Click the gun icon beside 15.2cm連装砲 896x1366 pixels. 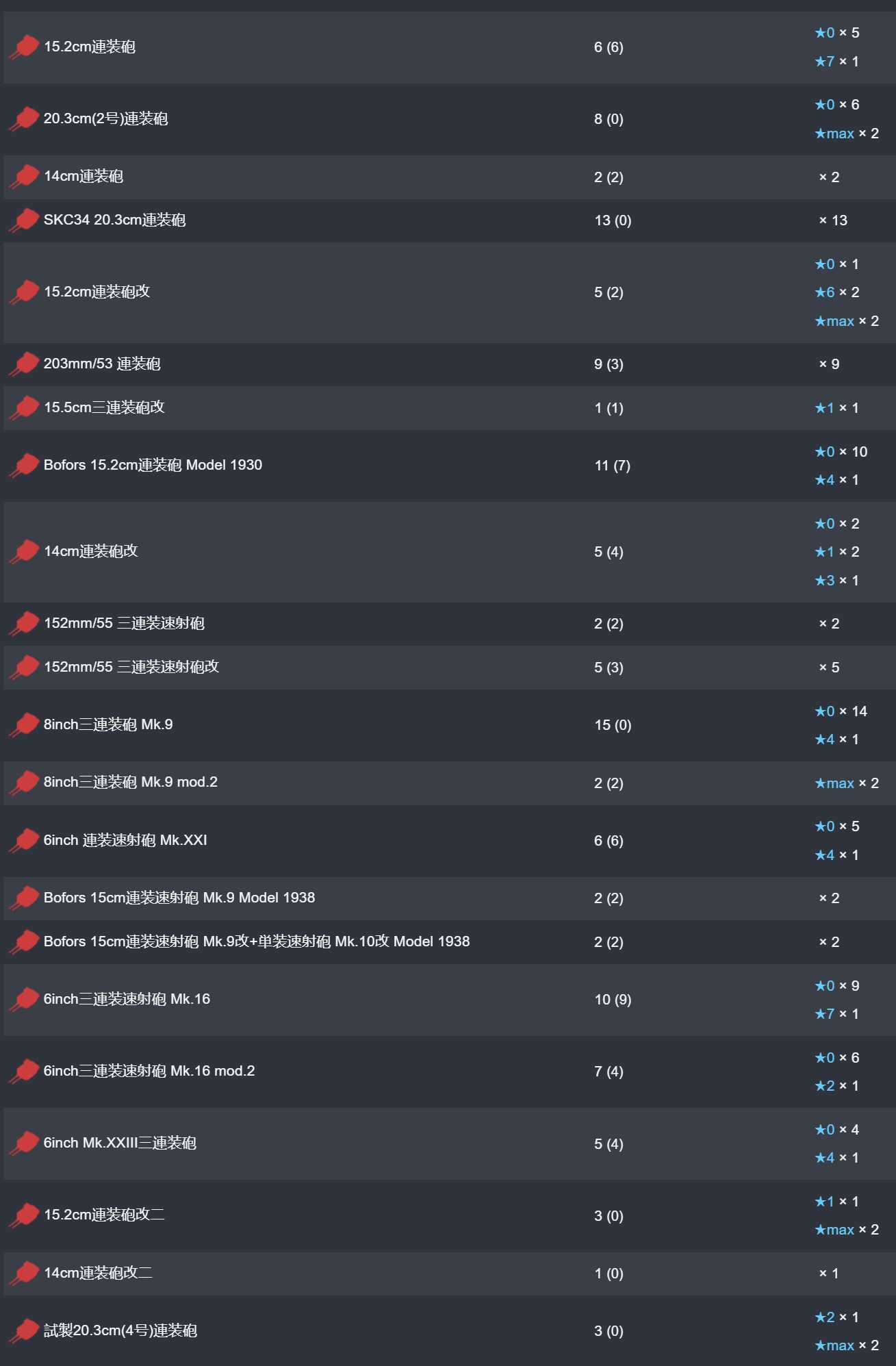[23, 47]
